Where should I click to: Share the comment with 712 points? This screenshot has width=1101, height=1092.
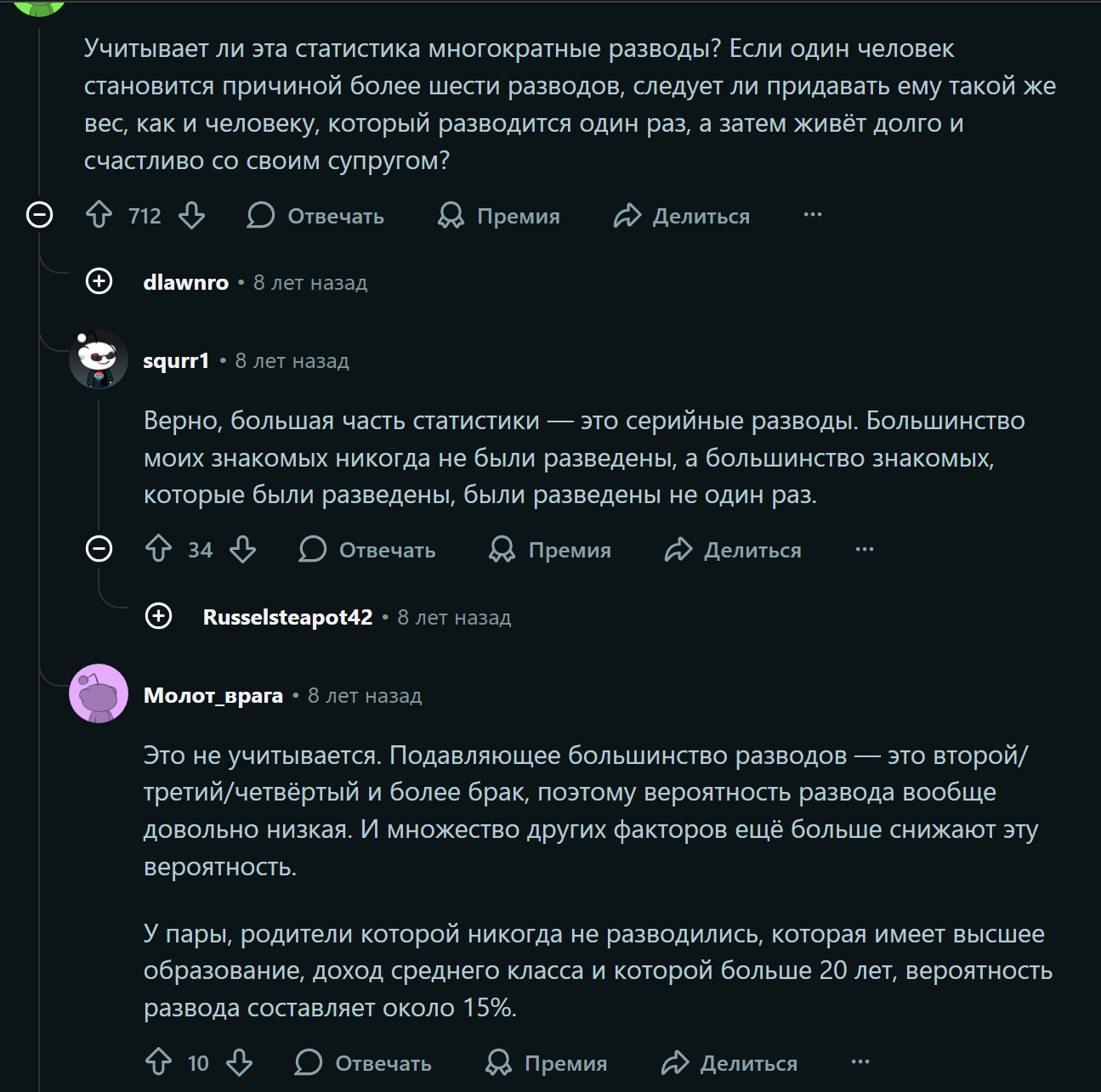click(x=682, y=216)
